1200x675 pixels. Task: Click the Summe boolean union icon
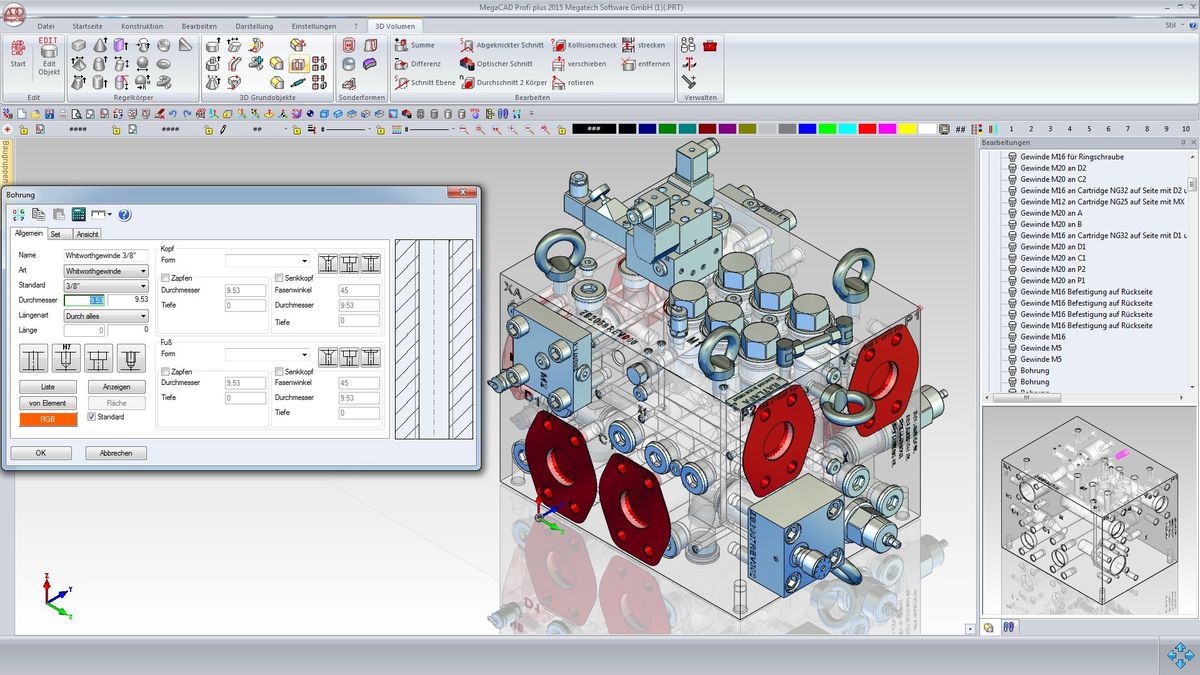tap(401, 45)
